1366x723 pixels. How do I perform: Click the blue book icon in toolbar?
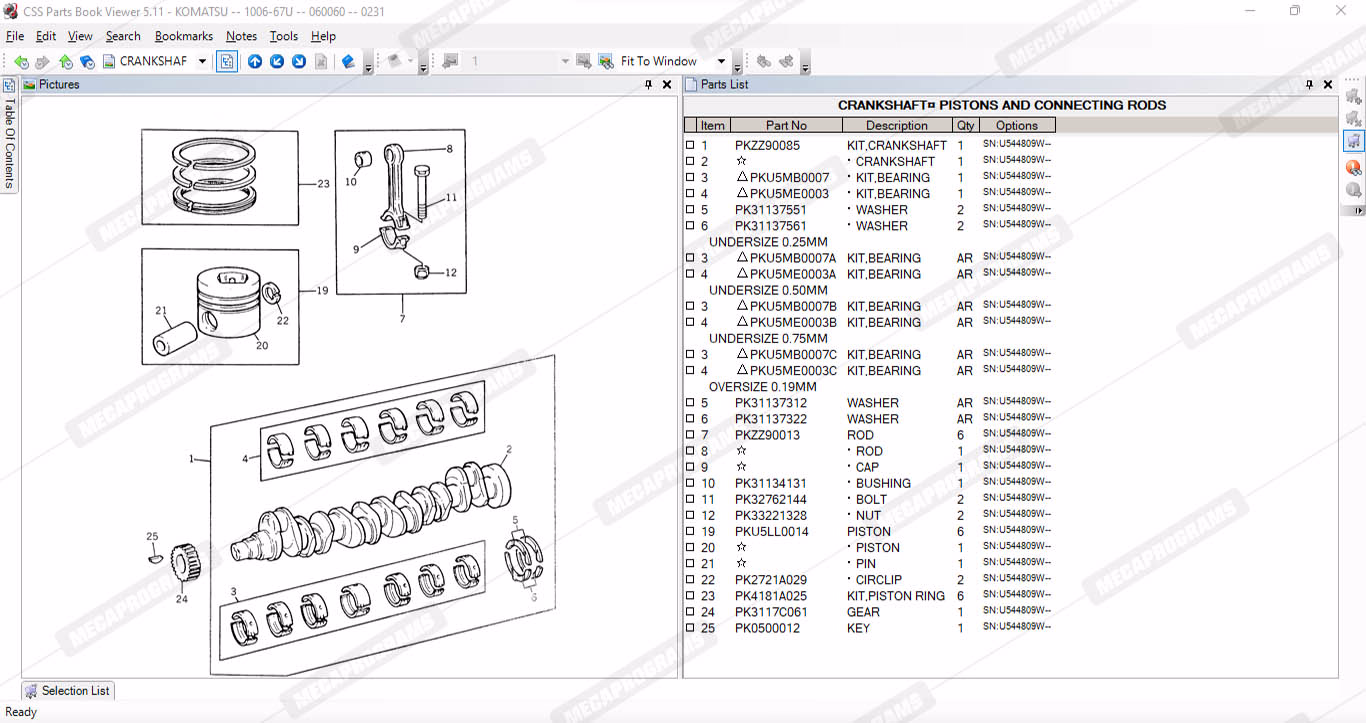348,62
